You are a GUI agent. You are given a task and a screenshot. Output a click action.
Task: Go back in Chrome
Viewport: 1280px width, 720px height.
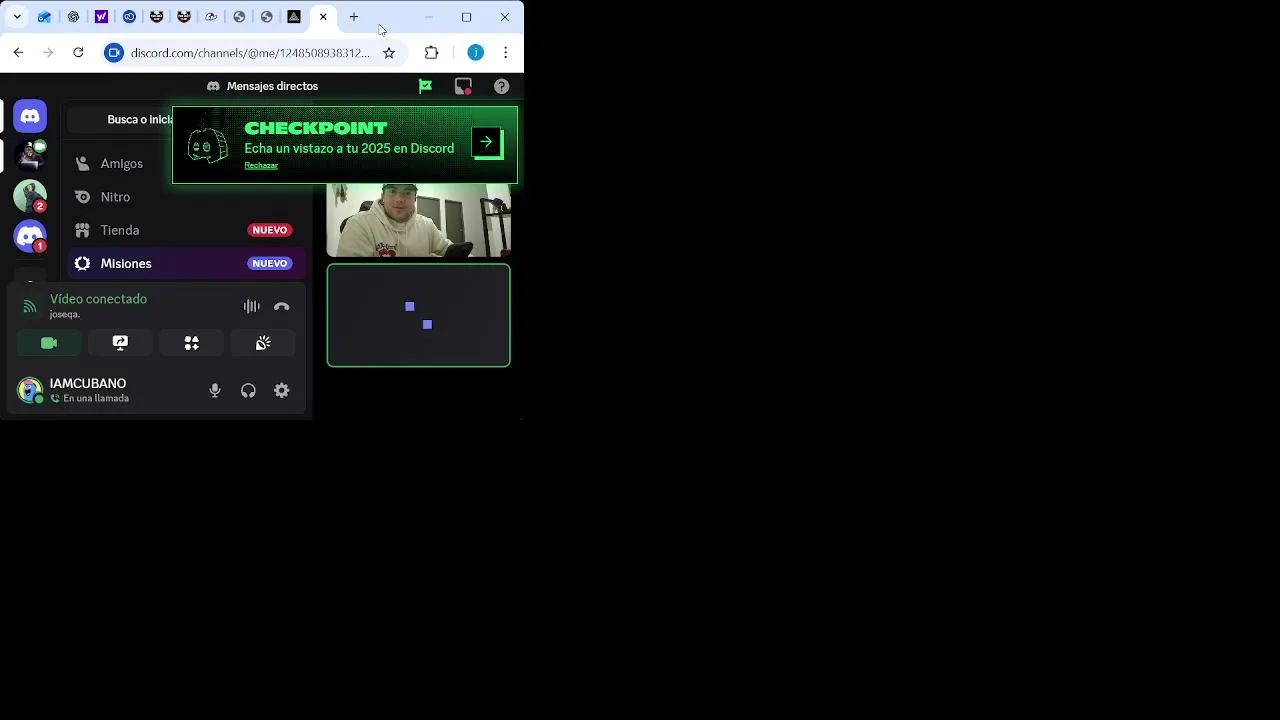click(18, 53)
